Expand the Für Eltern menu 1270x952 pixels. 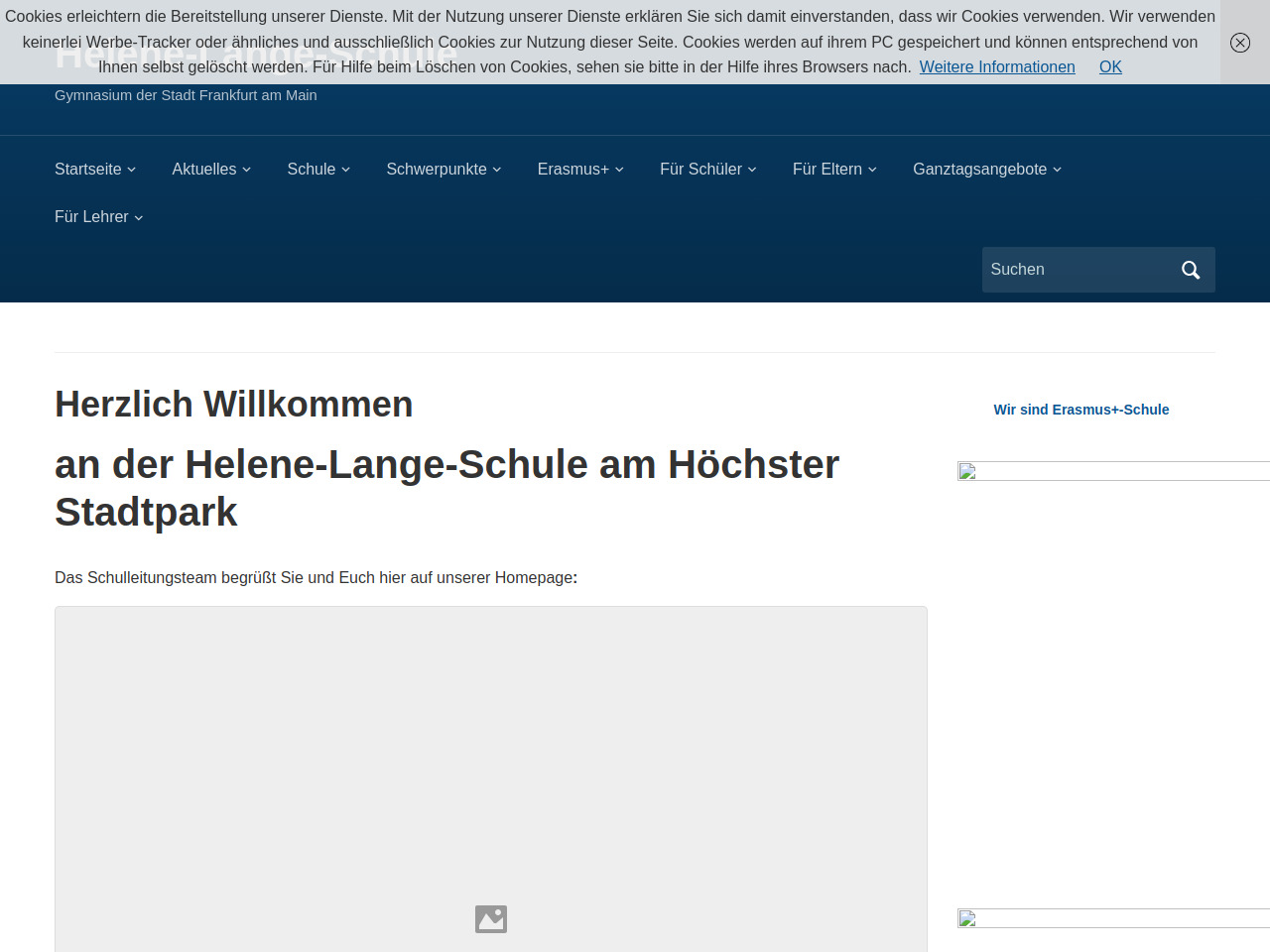pyautogui.click(x=833, y=170)
